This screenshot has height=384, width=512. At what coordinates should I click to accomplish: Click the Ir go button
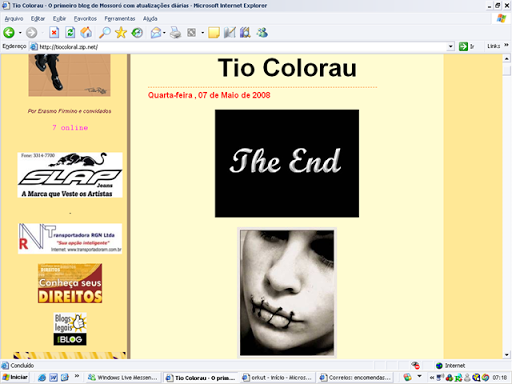(x=467, y=46)
